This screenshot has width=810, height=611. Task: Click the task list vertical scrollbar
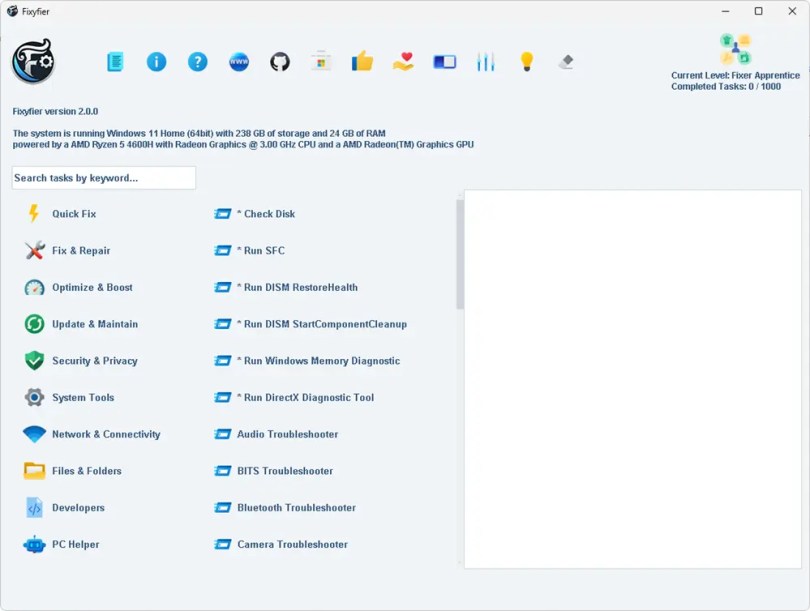(460, 255)
